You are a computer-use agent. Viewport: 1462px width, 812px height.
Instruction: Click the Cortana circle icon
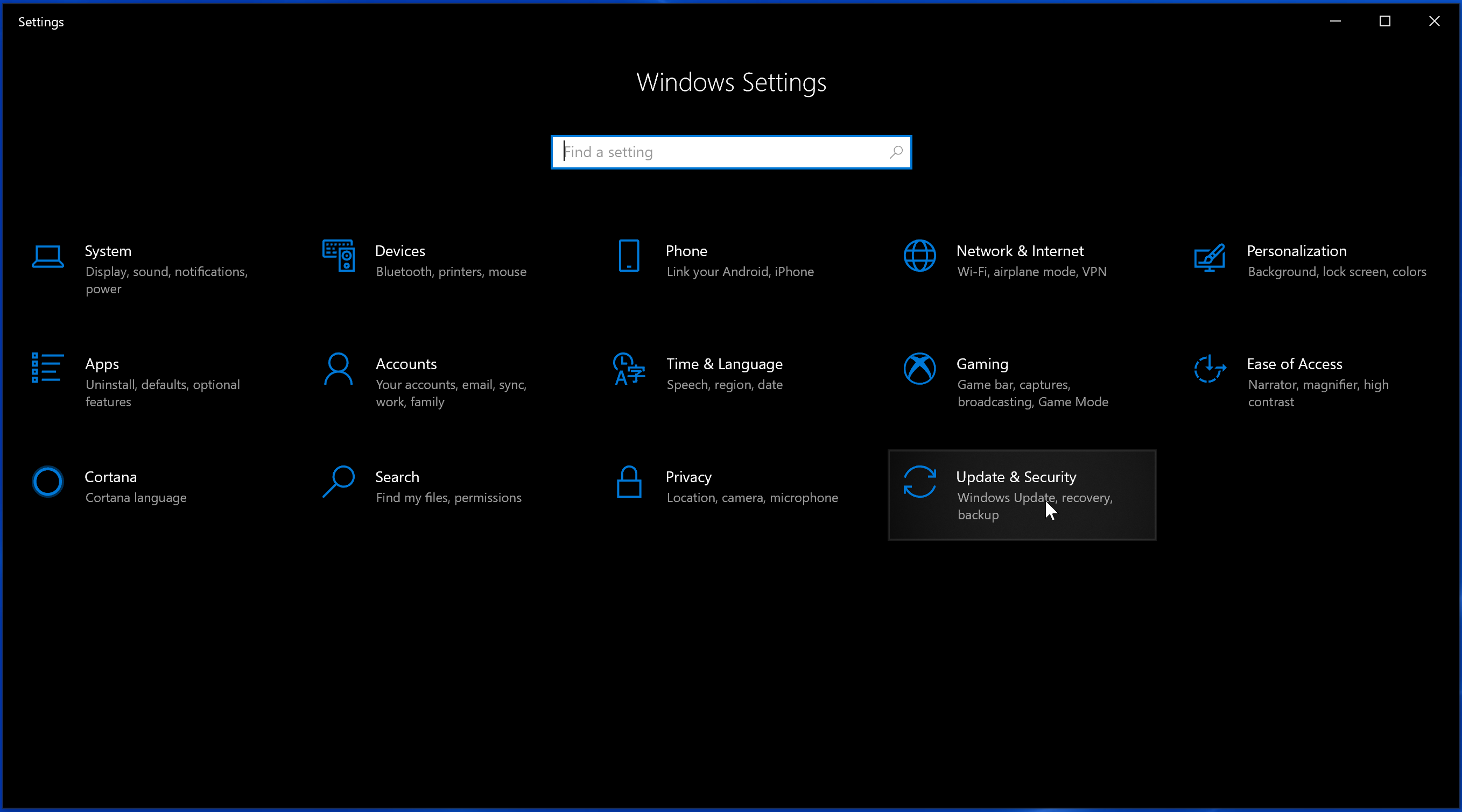[48, 482]
